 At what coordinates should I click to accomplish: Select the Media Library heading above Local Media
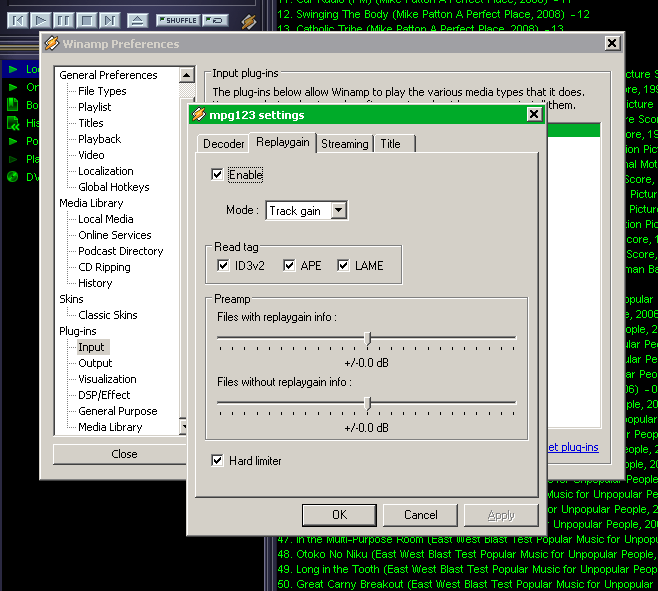[91, 203]
